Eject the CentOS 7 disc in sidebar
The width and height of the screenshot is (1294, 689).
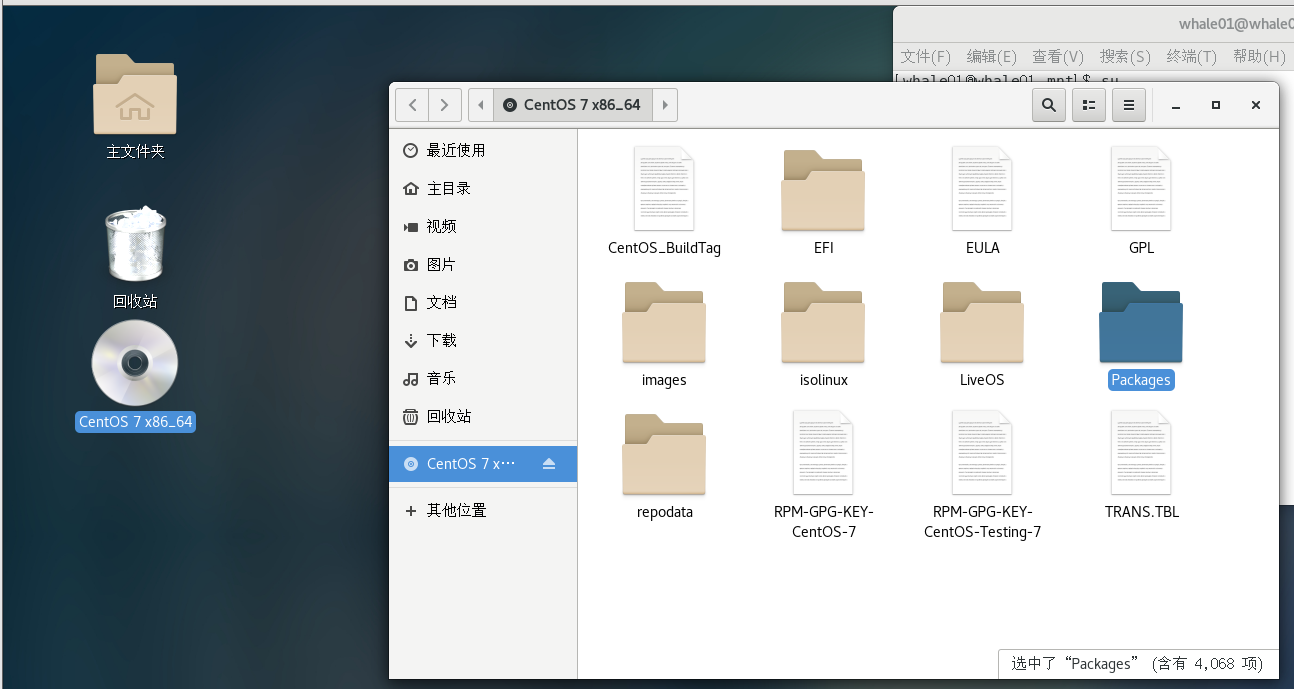tap(548, 464)
